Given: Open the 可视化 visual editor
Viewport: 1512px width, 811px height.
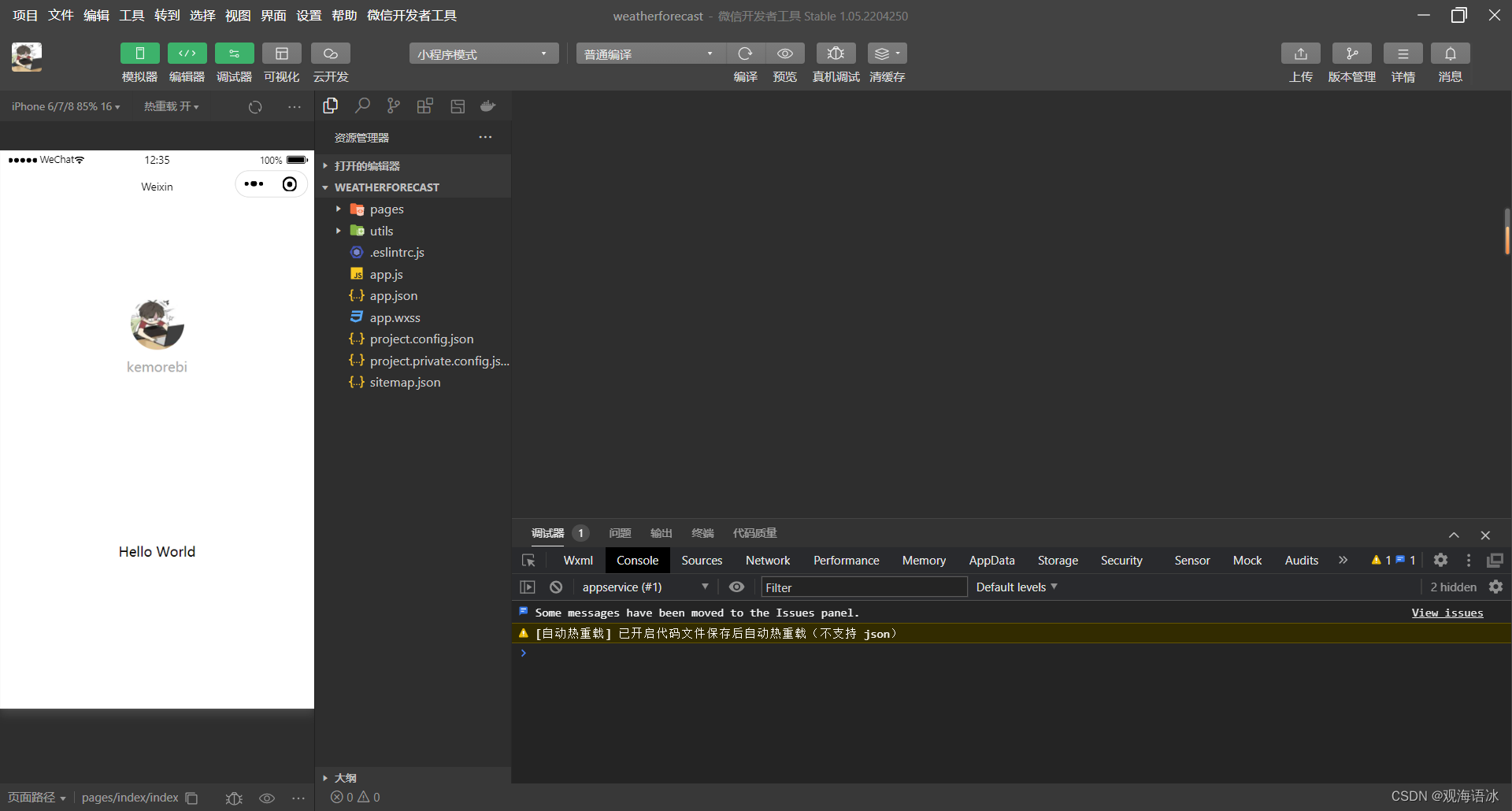Looking at the screenshot, I should pyautogui.click(x=282, y=54).
